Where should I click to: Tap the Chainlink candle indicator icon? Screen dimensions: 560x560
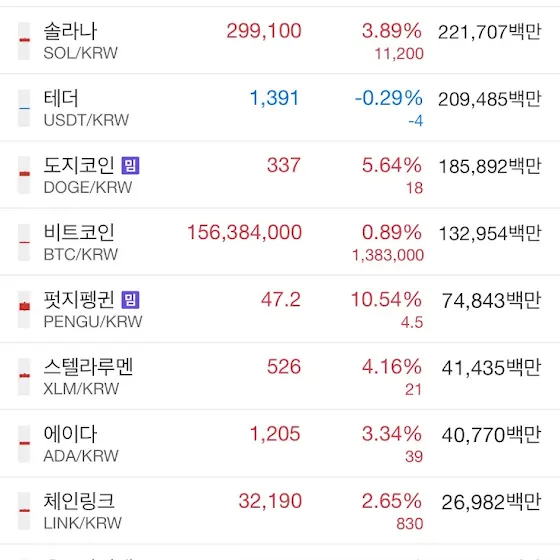[24, 511]
